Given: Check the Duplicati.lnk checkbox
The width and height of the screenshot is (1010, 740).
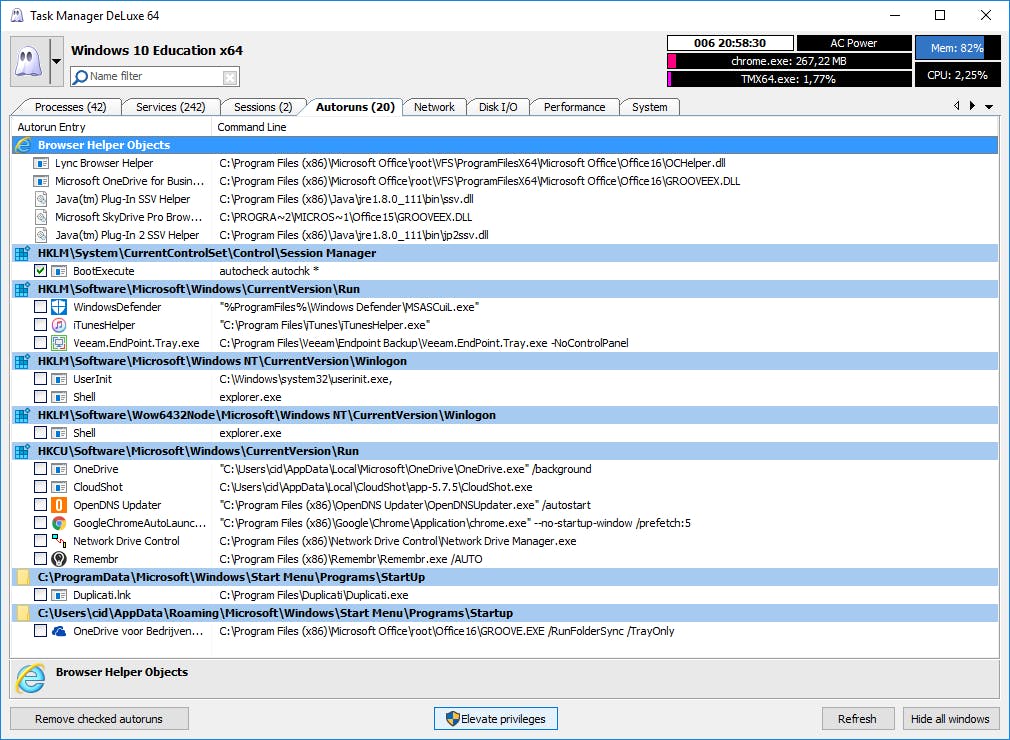Looking at the screenshot, I should pyautogui.click(x=41, y=595).
